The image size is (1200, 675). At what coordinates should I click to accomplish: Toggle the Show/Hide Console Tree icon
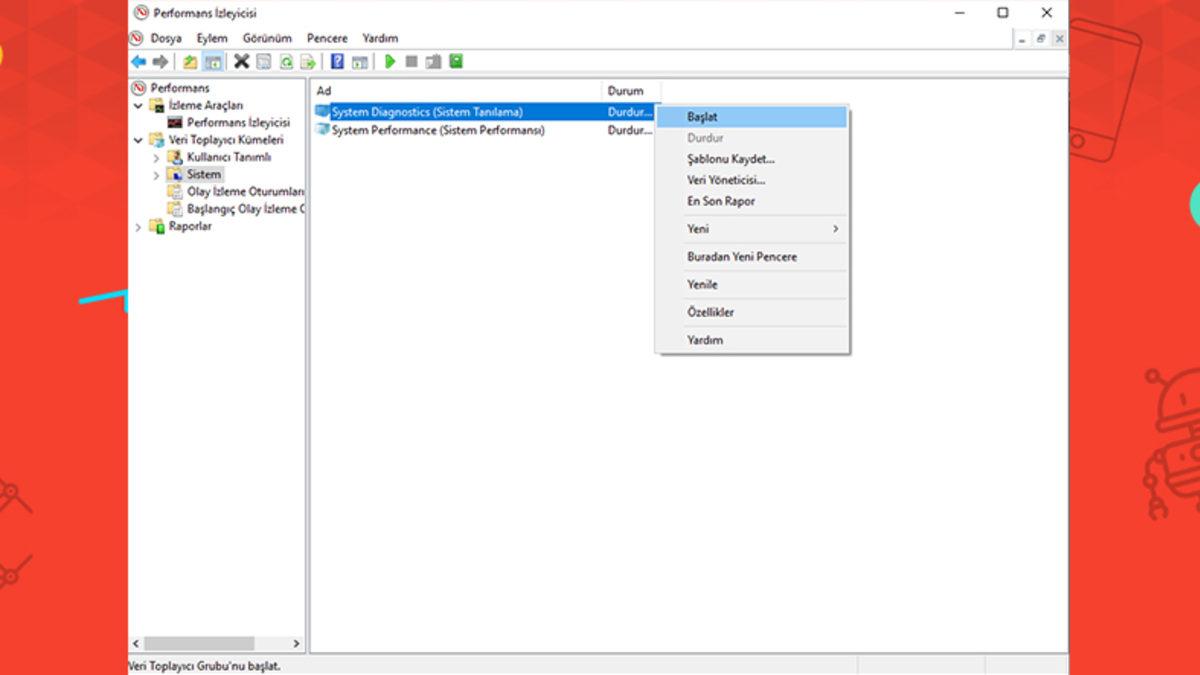[x=213, y=61]
